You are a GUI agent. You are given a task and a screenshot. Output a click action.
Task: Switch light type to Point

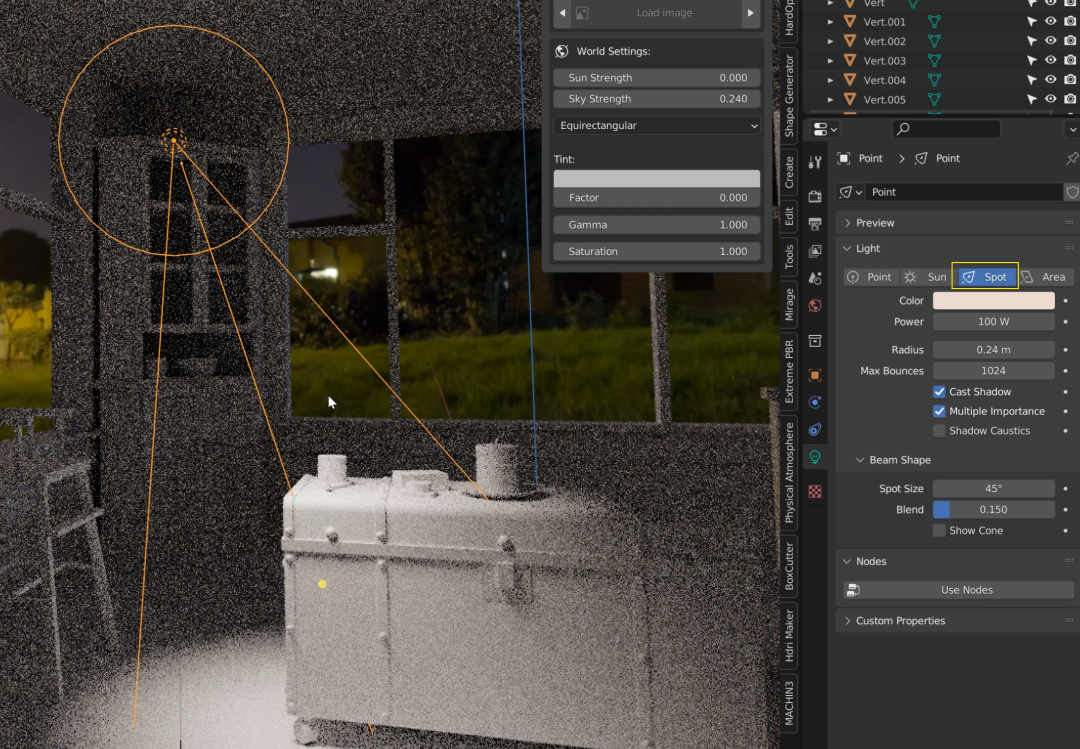coord(871,277)
